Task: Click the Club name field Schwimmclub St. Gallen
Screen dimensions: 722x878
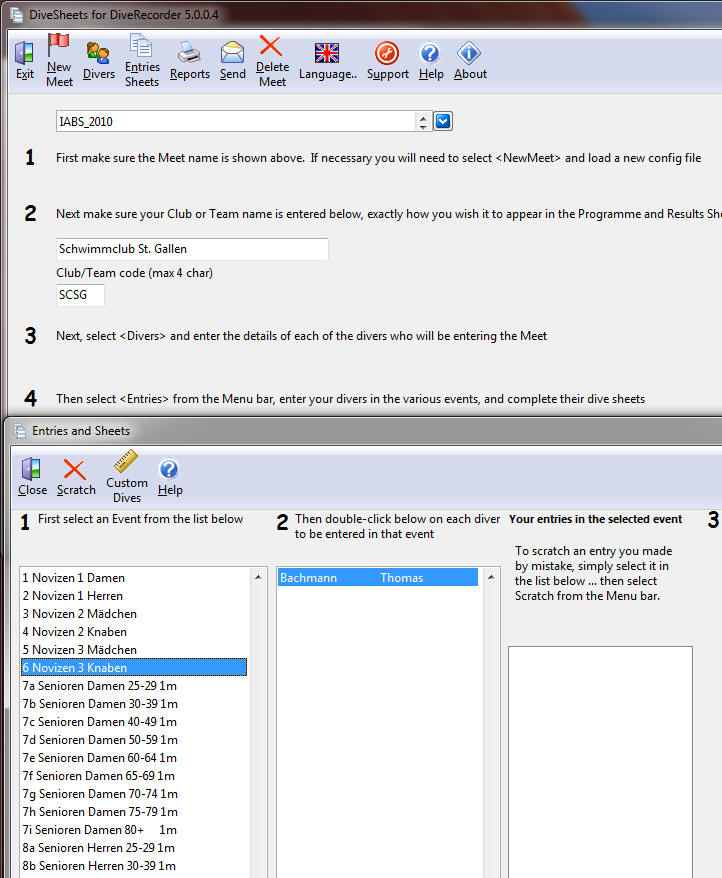Action: [192, 249]
